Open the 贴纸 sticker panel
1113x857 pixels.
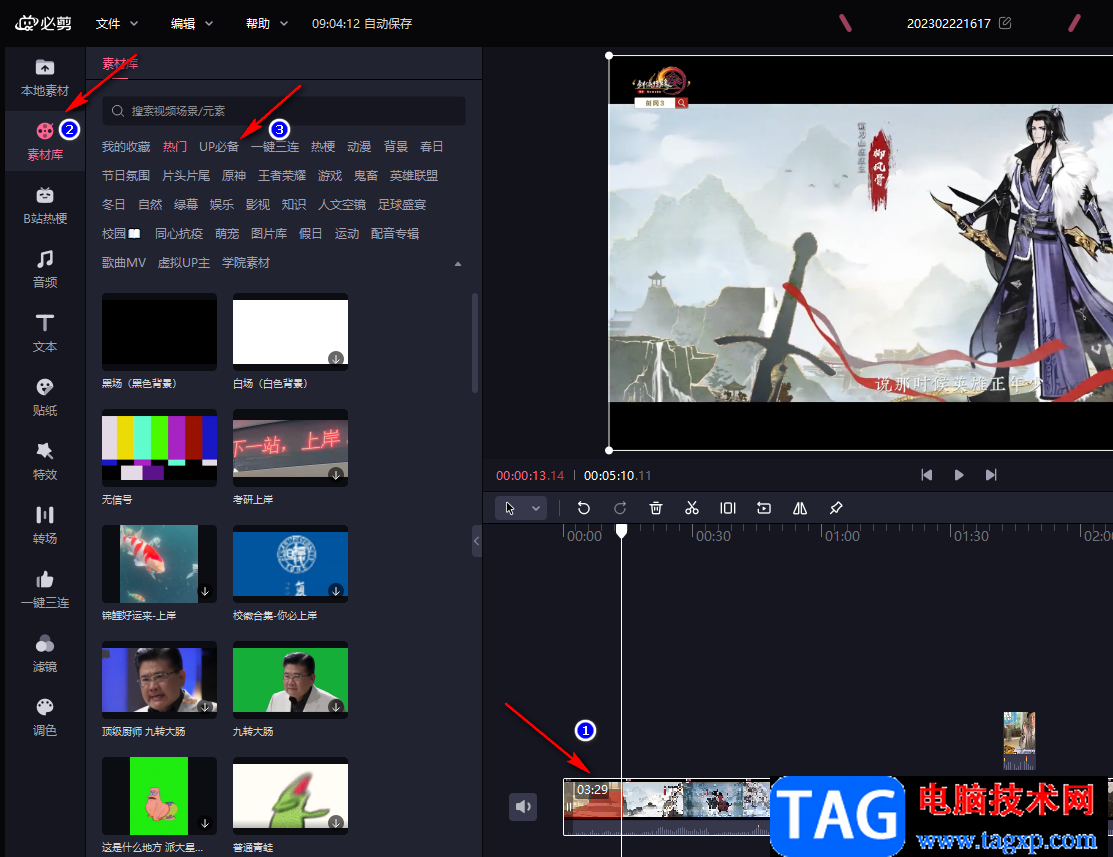pyautogui.click(x=45, y=398)
